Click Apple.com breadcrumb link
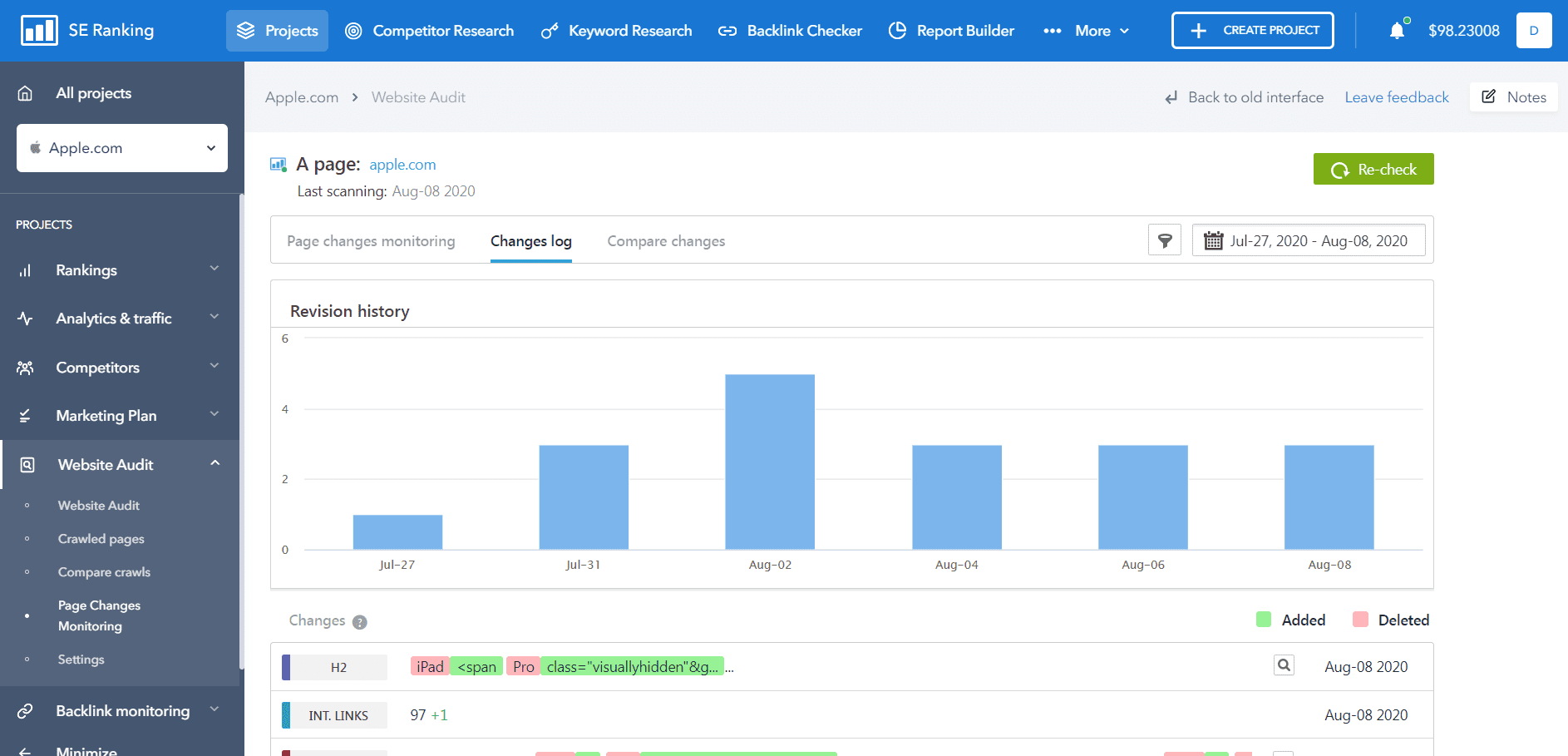The height and width of the screenshot is (756, 1568). (302, 97)
